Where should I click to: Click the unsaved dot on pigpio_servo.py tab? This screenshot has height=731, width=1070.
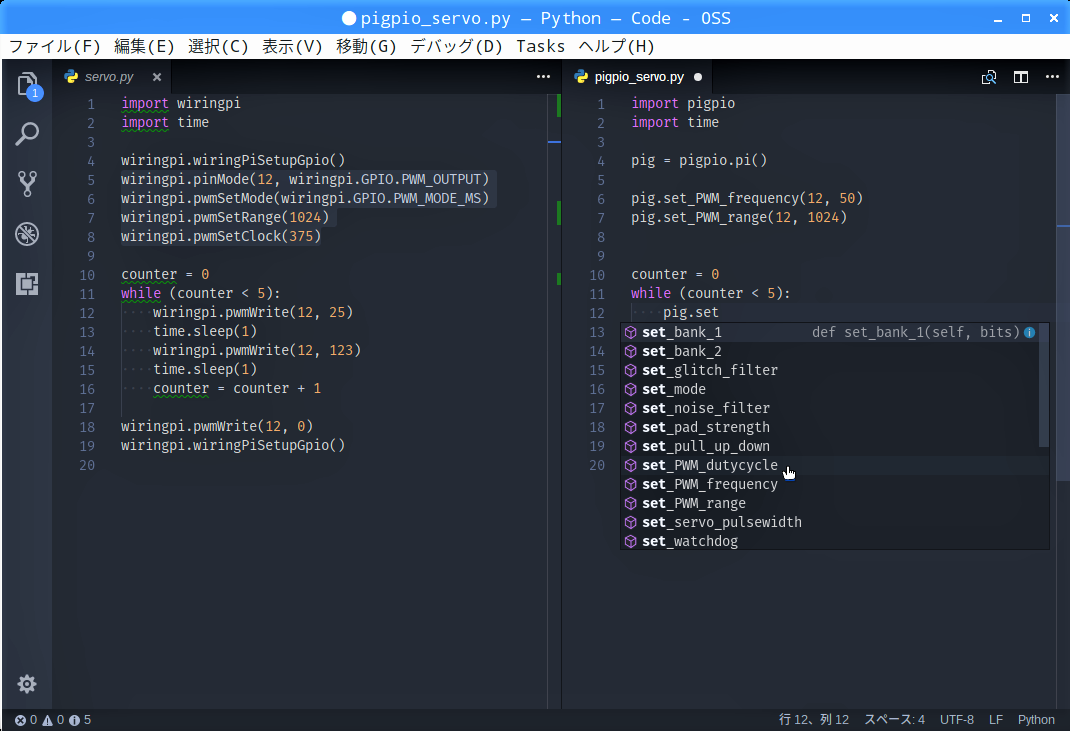coord(698,77)
